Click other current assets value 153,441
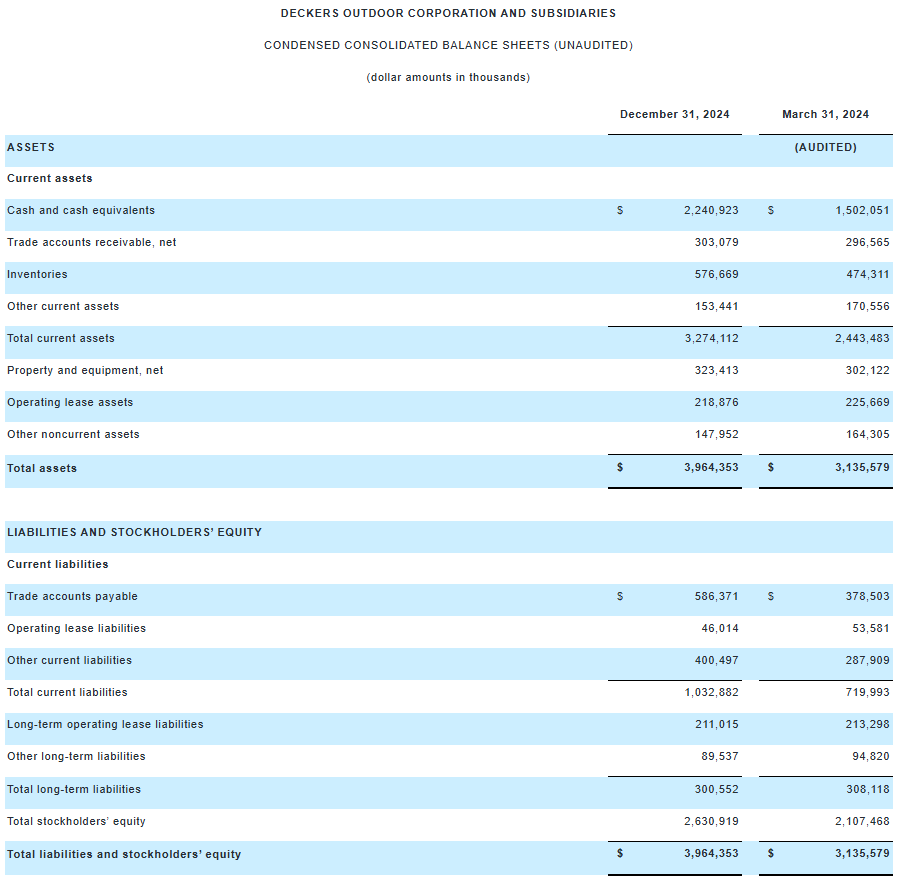The image size is (898, 880). (x=716, y=306)
